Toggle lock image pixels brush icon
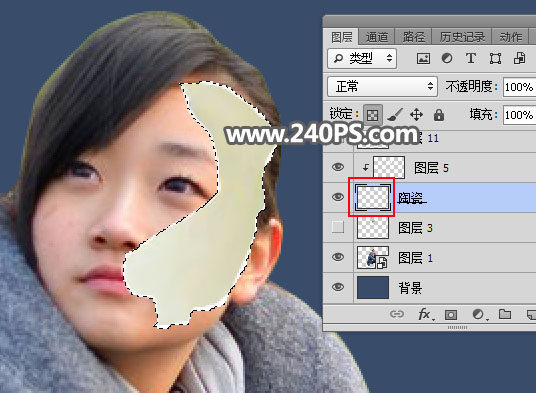Screen dimensions: 536x393 click(x=395, y=115)
